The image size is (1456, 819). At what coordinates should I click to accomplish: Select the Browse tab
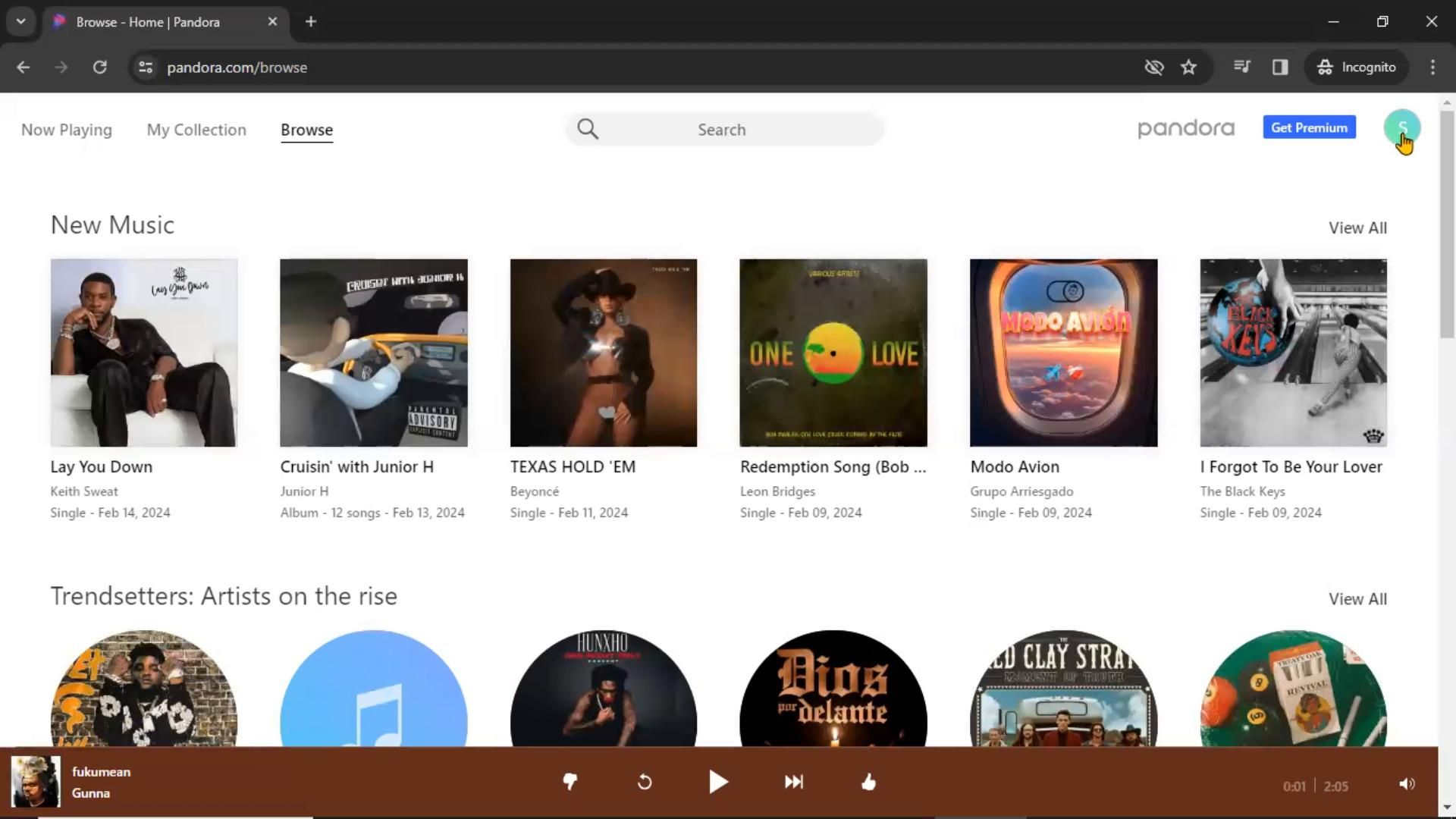click(306, 130)
